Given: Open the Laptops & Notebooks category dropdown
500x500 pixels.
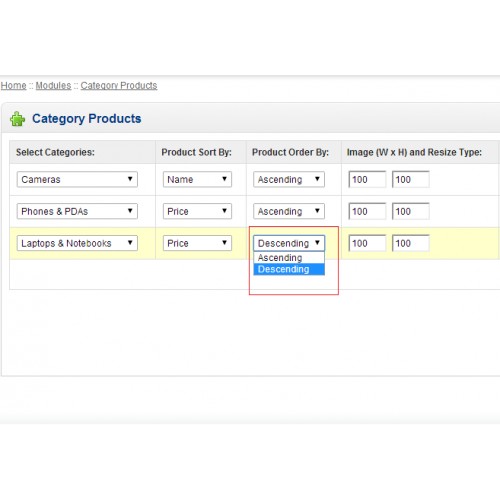Looking at the screenshot, I should click(77, 243).
